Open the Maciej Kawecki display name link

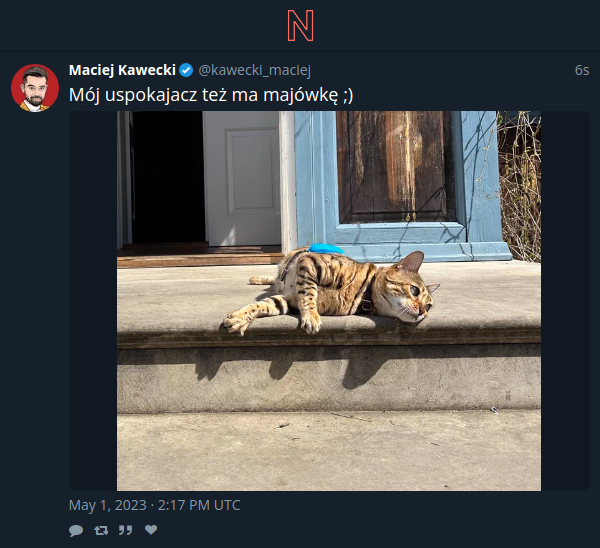(x=122, y=70)
